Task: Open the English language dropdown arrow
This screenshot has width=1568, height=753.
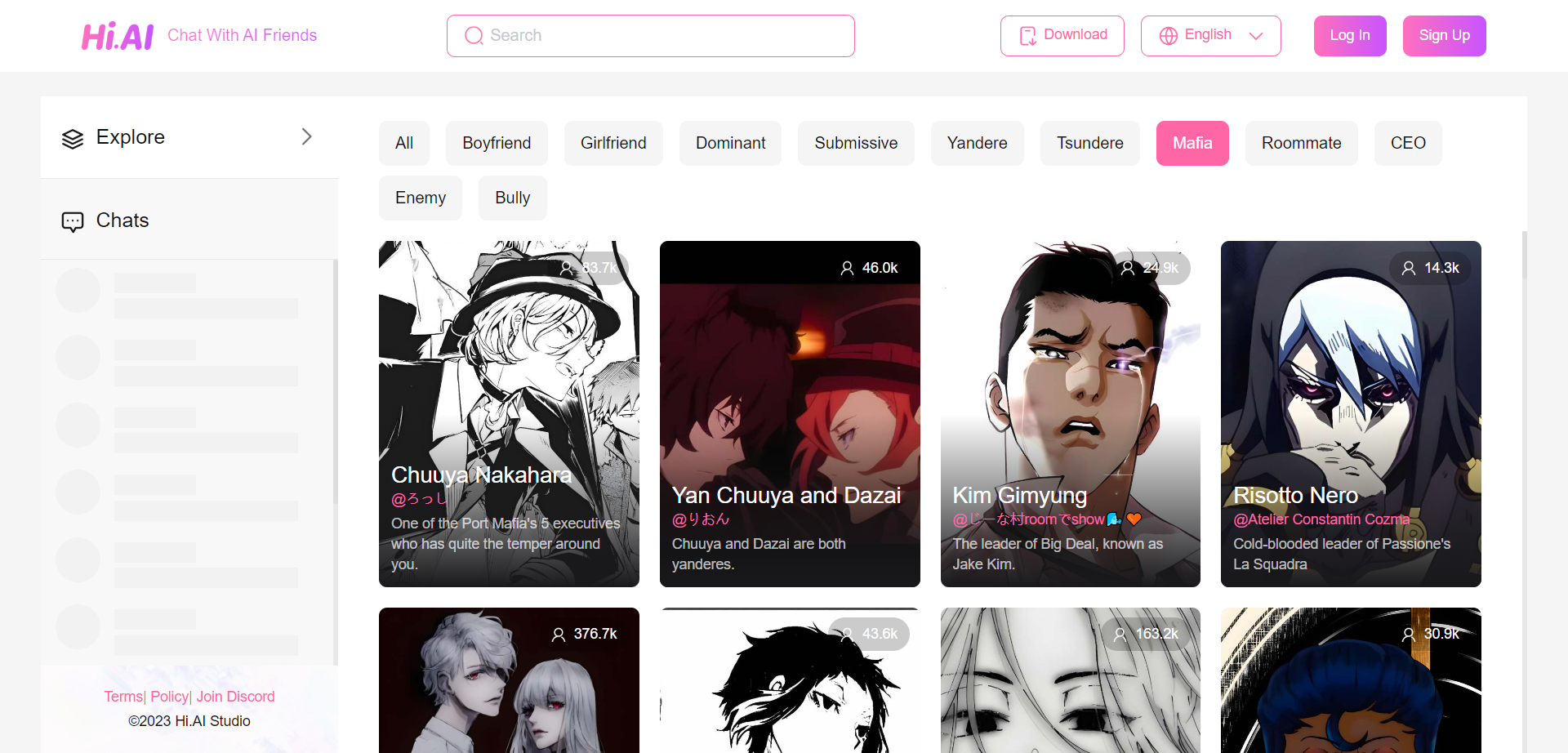Action: click(1256, 36)
